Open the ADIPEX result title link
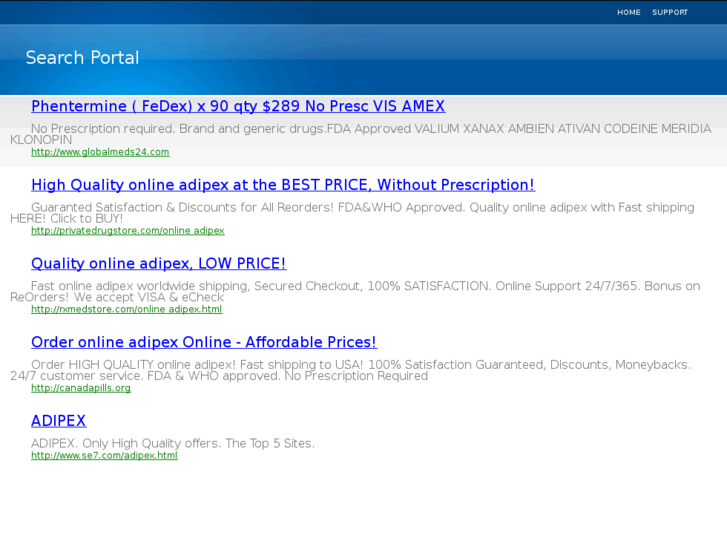Viewport: 727px width, 545px height. 58,421
